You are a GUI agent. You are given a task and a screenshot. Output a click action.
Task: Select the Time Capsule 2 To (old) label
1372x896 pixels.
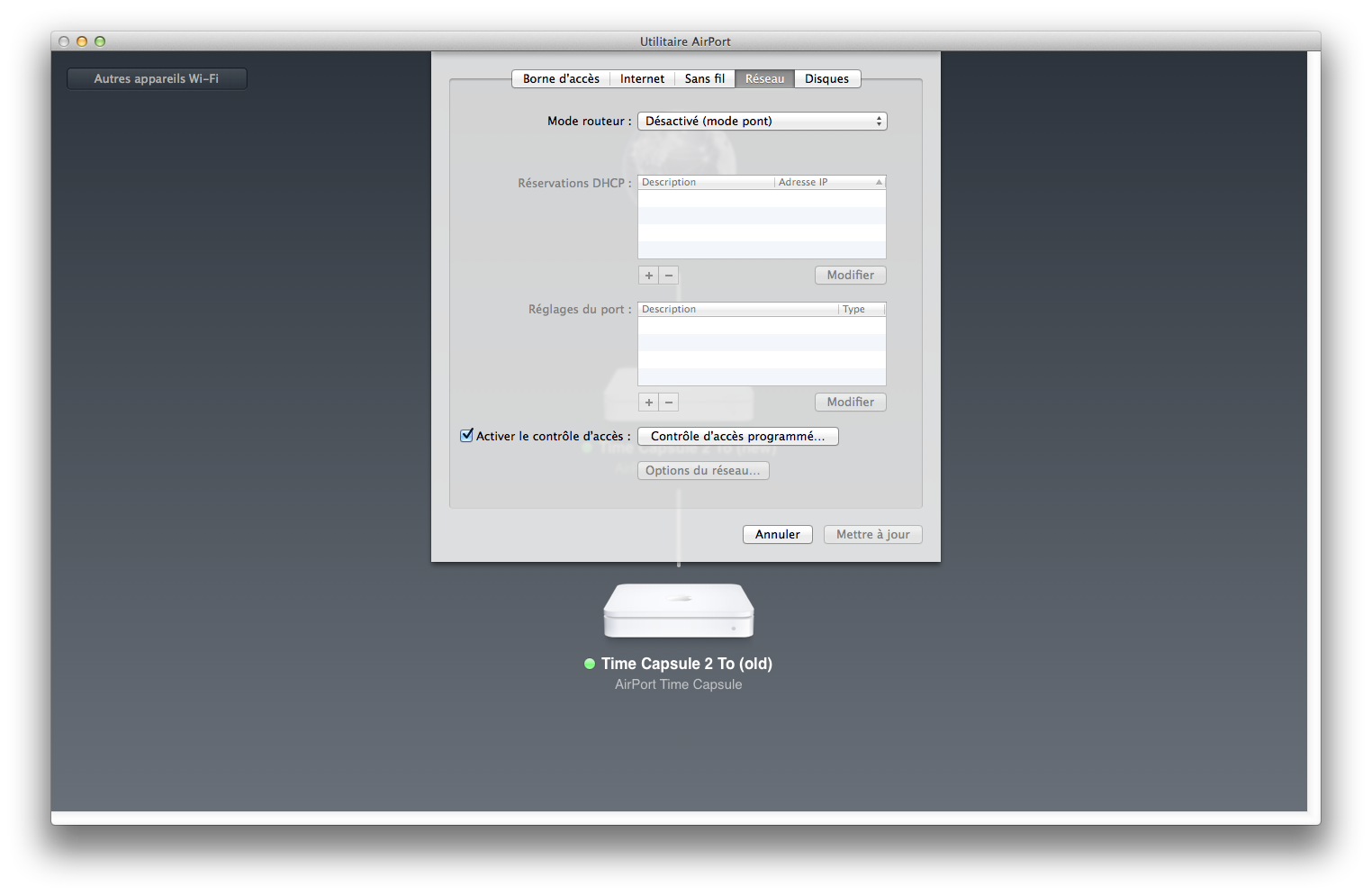(x=687, y=664)
